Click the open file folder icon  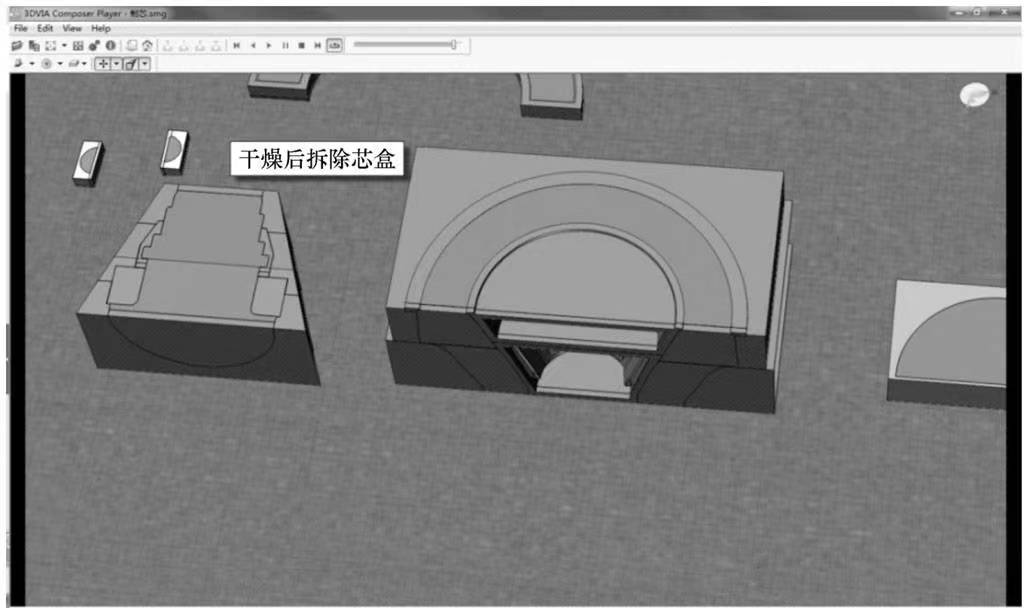pyautogui.click(x=16, y=45)
